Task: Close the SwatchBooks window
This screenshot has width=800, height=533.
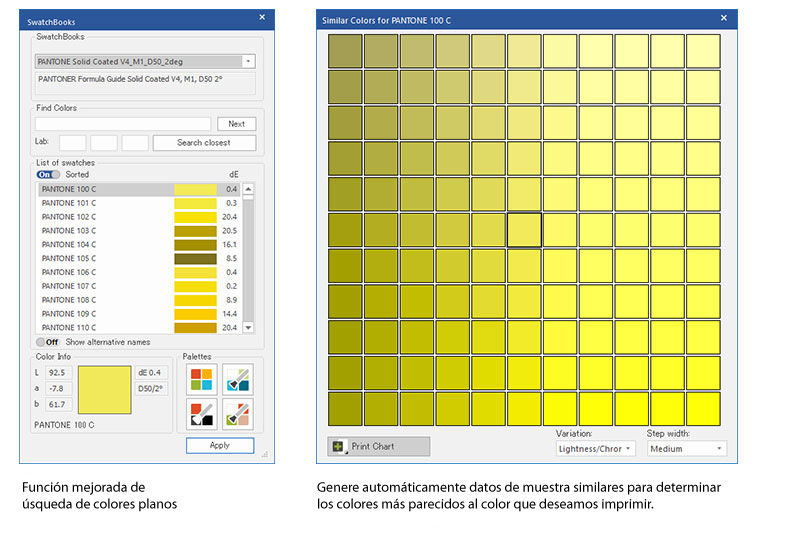Action: tap(262, 17)
